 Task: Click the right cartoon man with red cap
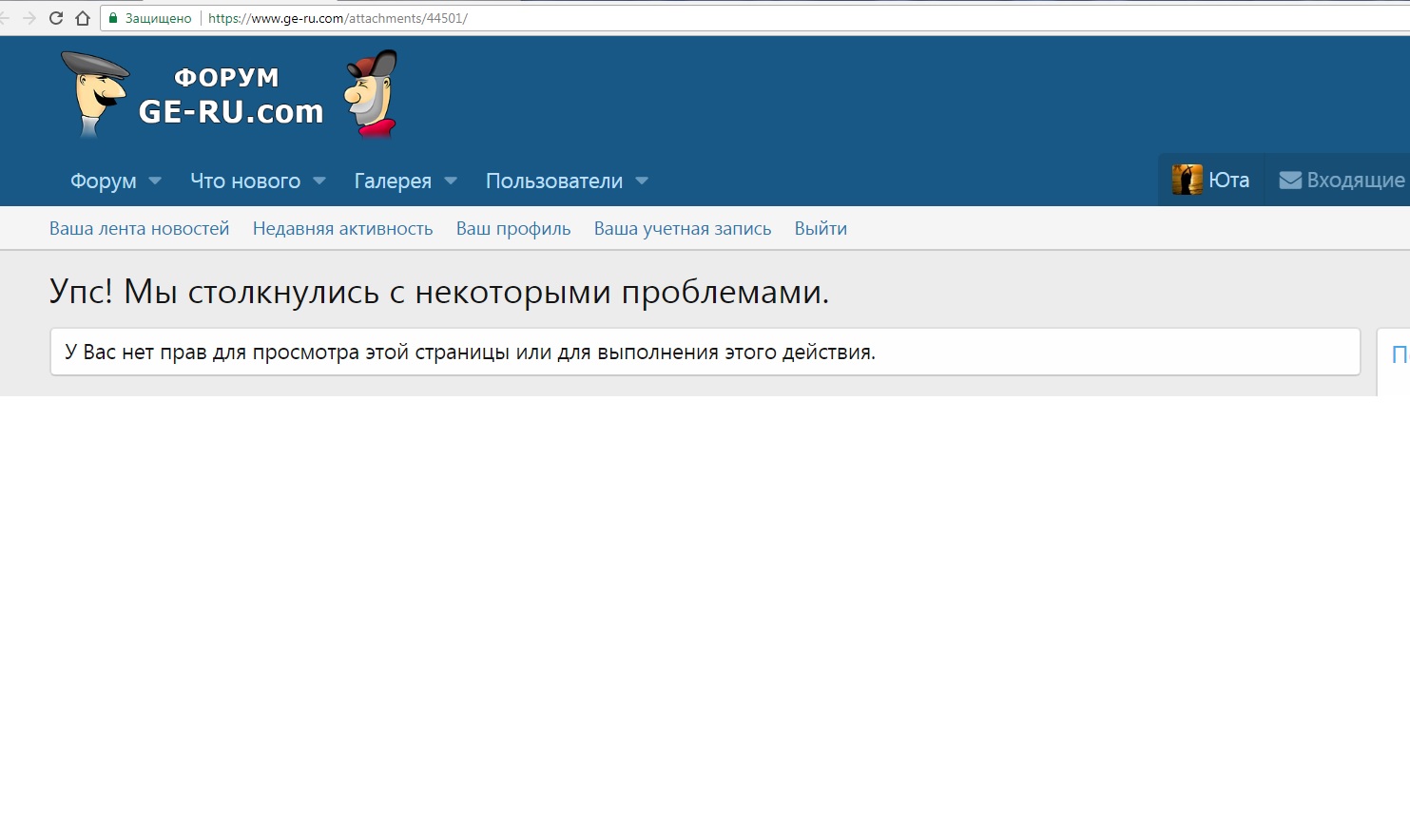[372, 94]
